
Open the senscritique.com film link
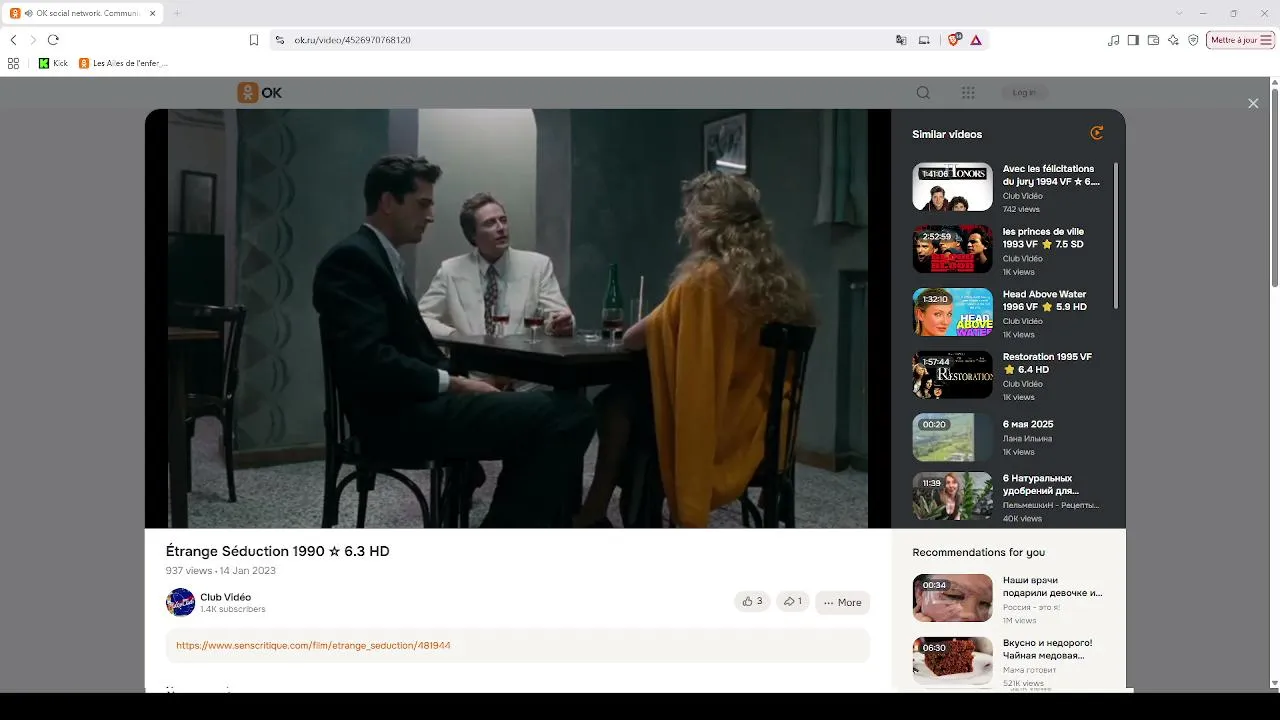tap(313, 646)
